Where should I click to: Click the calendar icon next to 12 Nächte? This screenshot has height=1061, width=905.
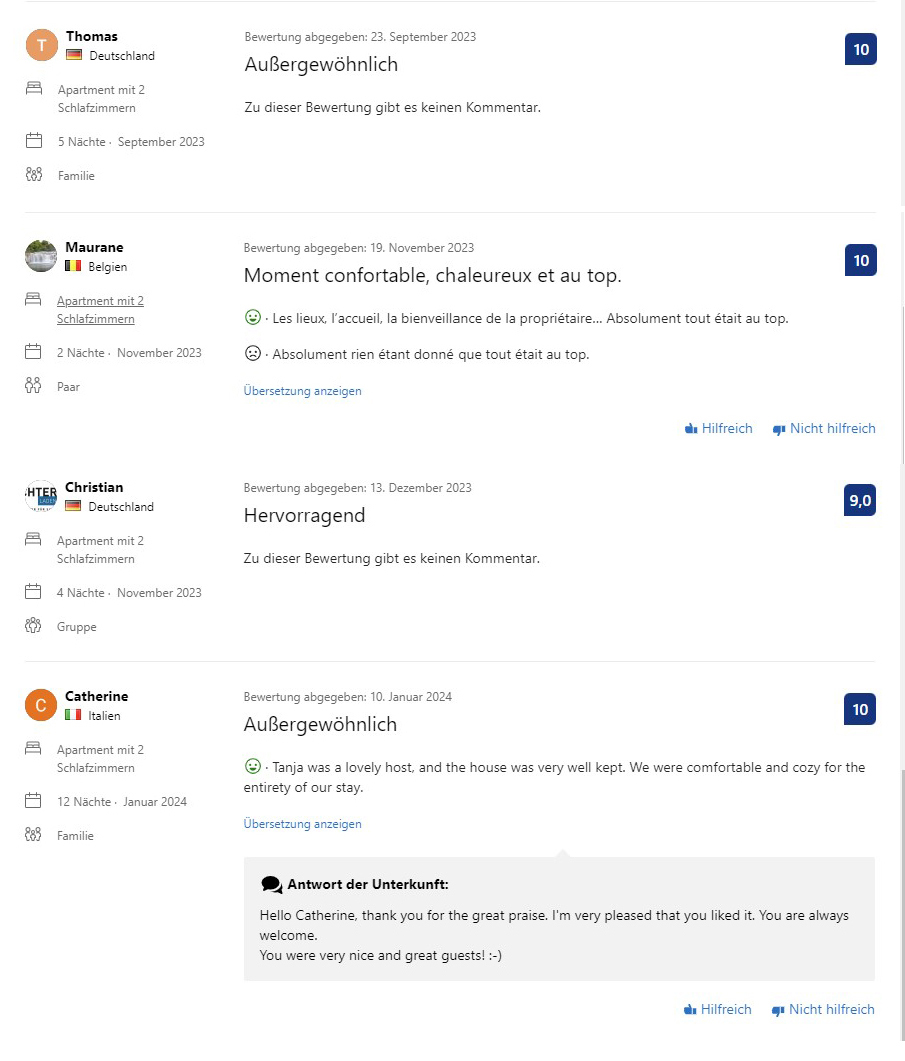(33, 801)
